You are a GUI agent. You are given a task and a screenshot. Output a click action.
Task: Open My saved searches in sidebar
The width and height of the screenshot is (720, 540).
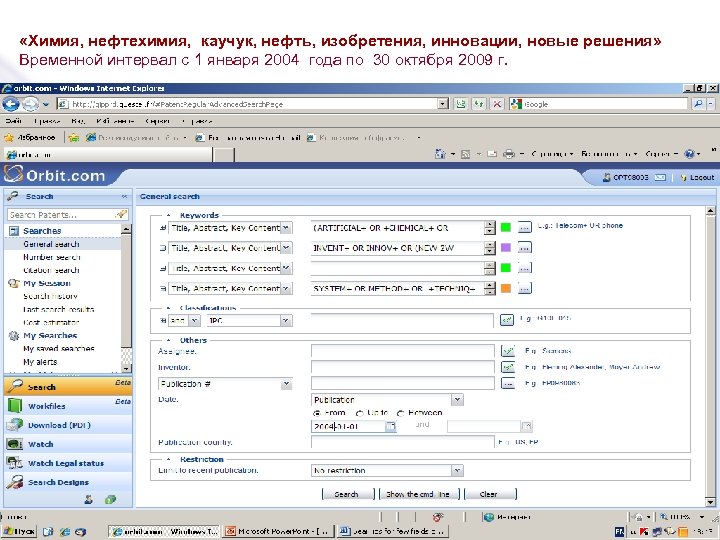click(59, 349)
